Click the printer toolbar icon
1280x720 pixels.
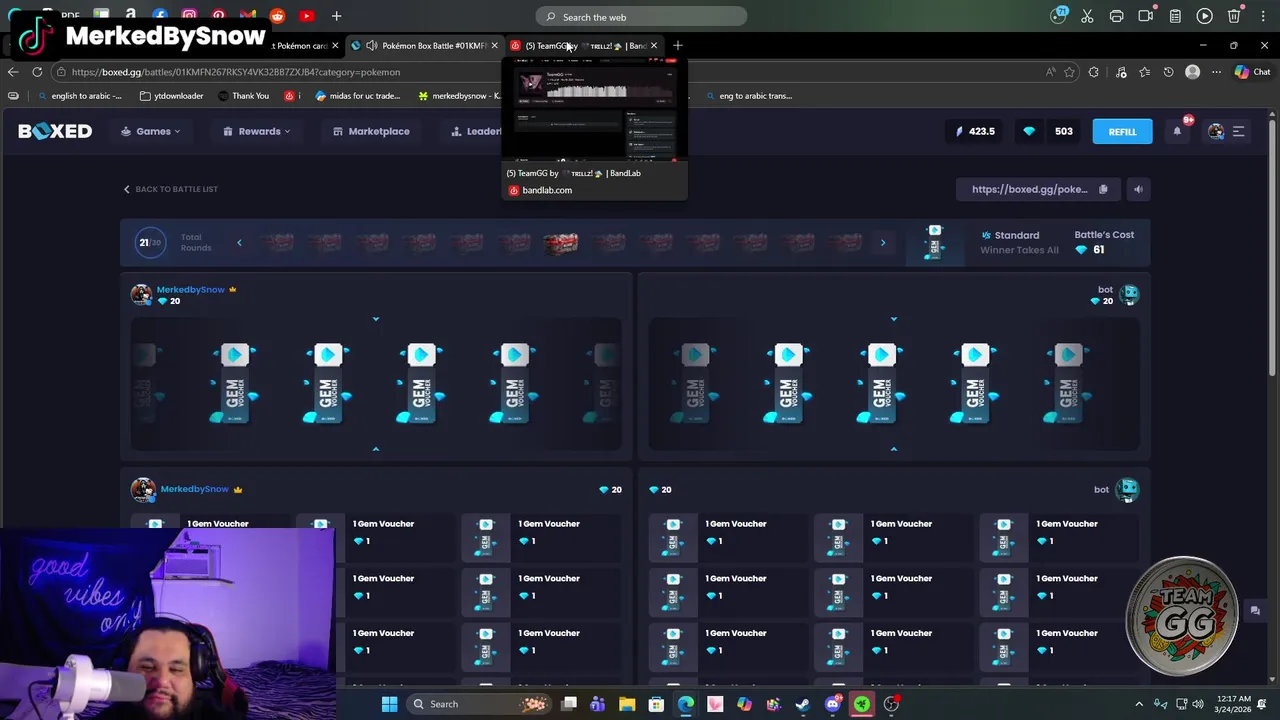coord(1116,16)
